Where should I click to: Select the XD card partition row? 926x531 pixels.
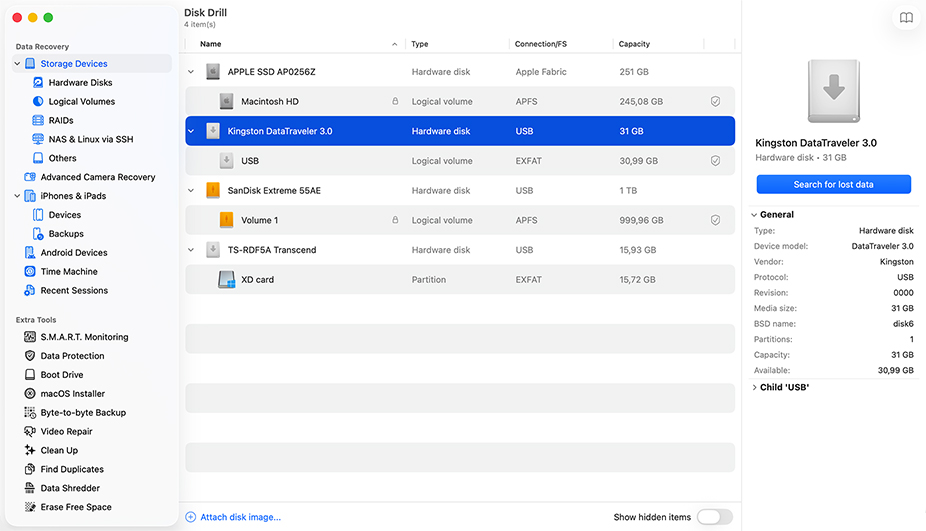pos(460,279)
